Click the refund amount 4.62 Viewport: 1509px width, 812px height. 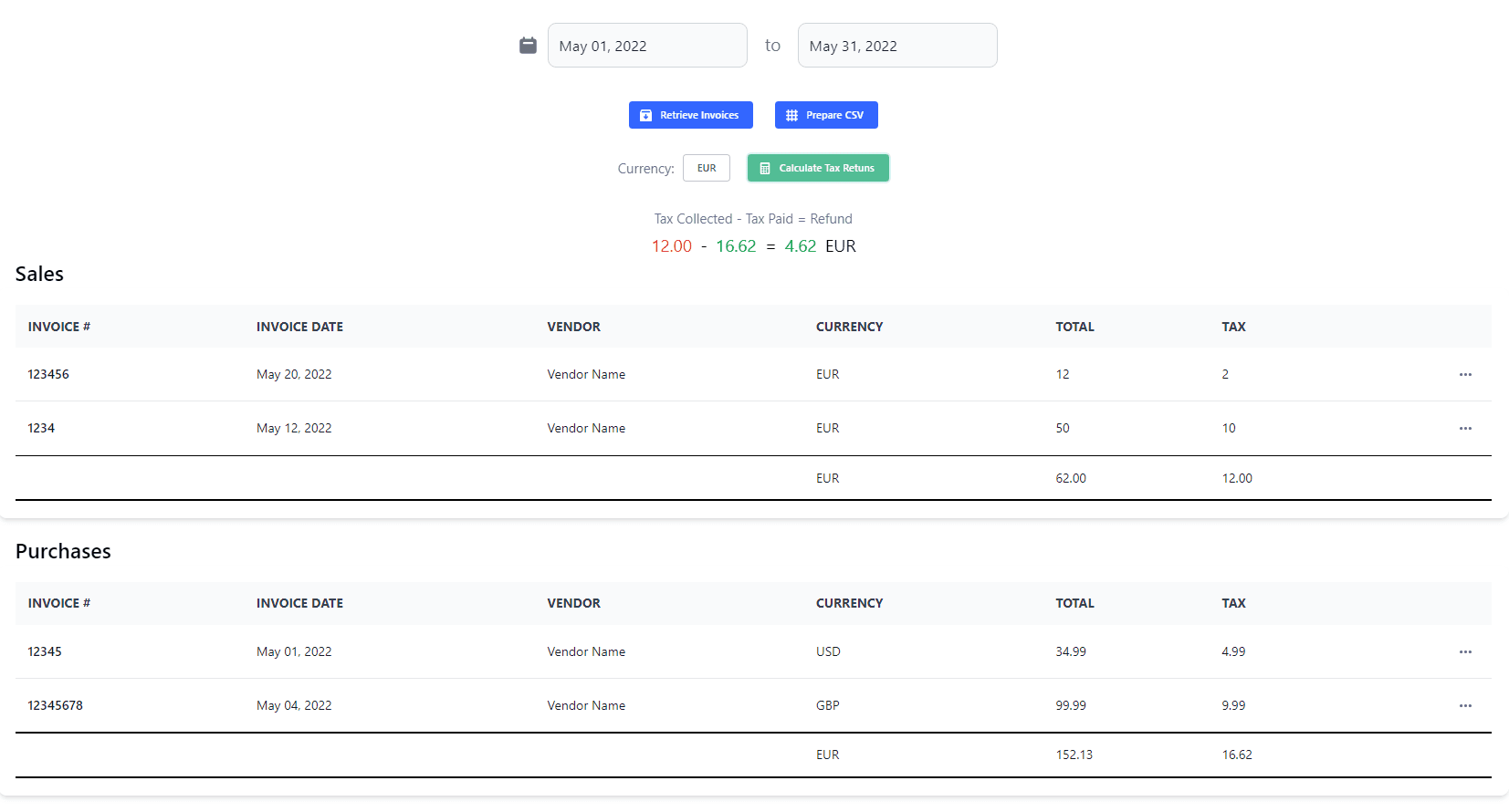[x=801, y=246]
